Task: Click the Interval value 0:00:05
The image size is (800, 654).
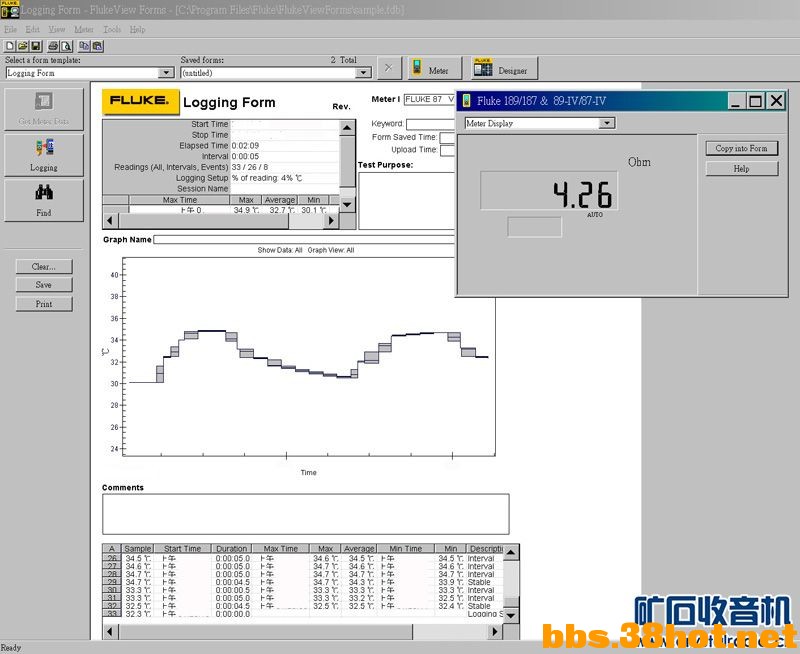Action: [245, 156]
